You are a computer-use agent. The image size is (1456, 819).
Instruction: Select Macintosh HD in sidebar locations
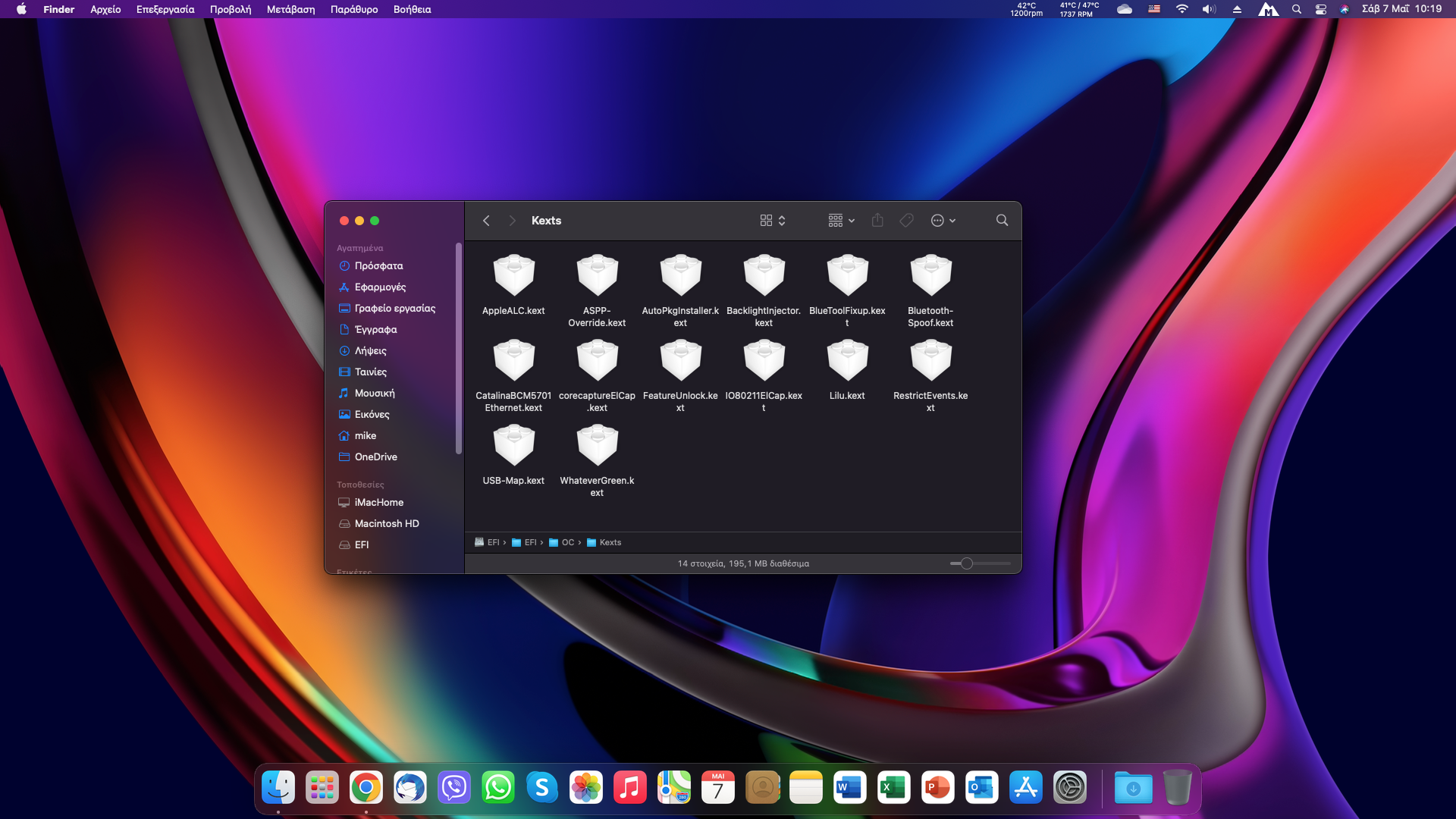pos(387,524)
